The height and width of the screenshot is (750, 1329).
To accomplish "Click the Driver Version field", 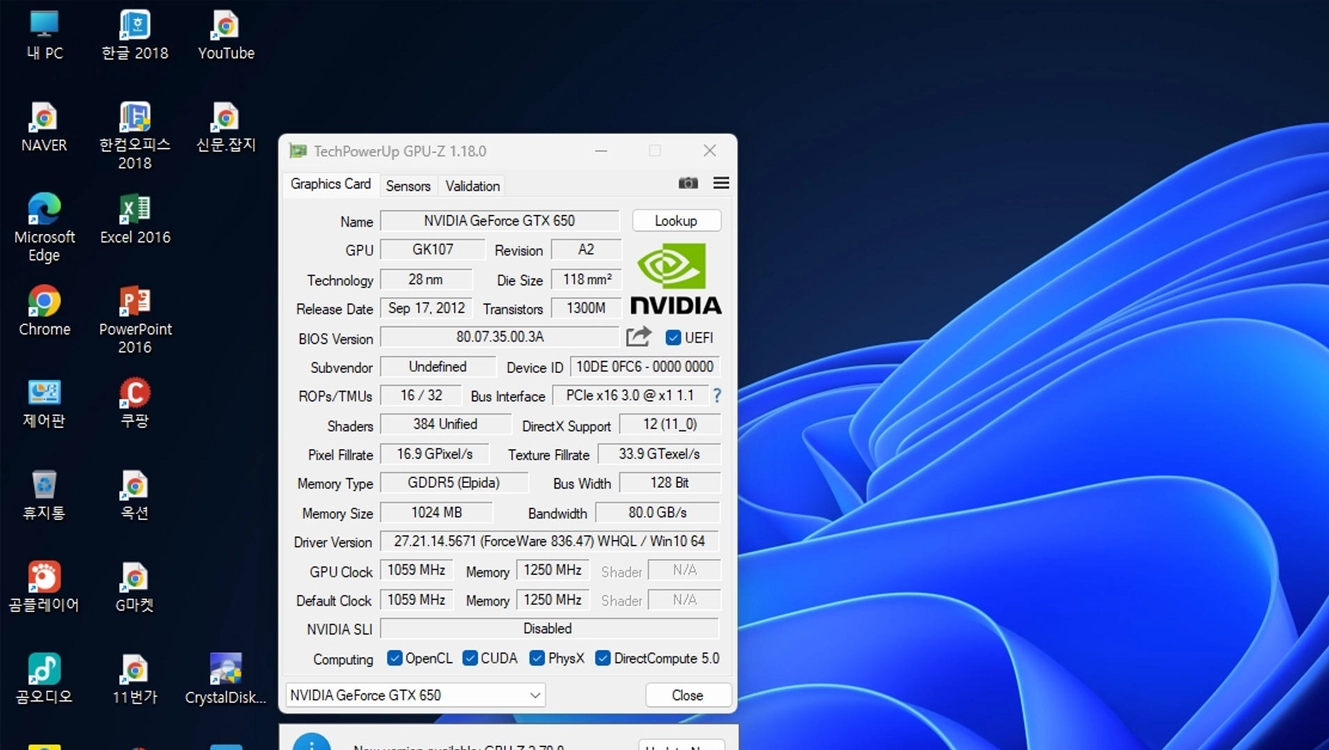I will [x=549, y=541].
